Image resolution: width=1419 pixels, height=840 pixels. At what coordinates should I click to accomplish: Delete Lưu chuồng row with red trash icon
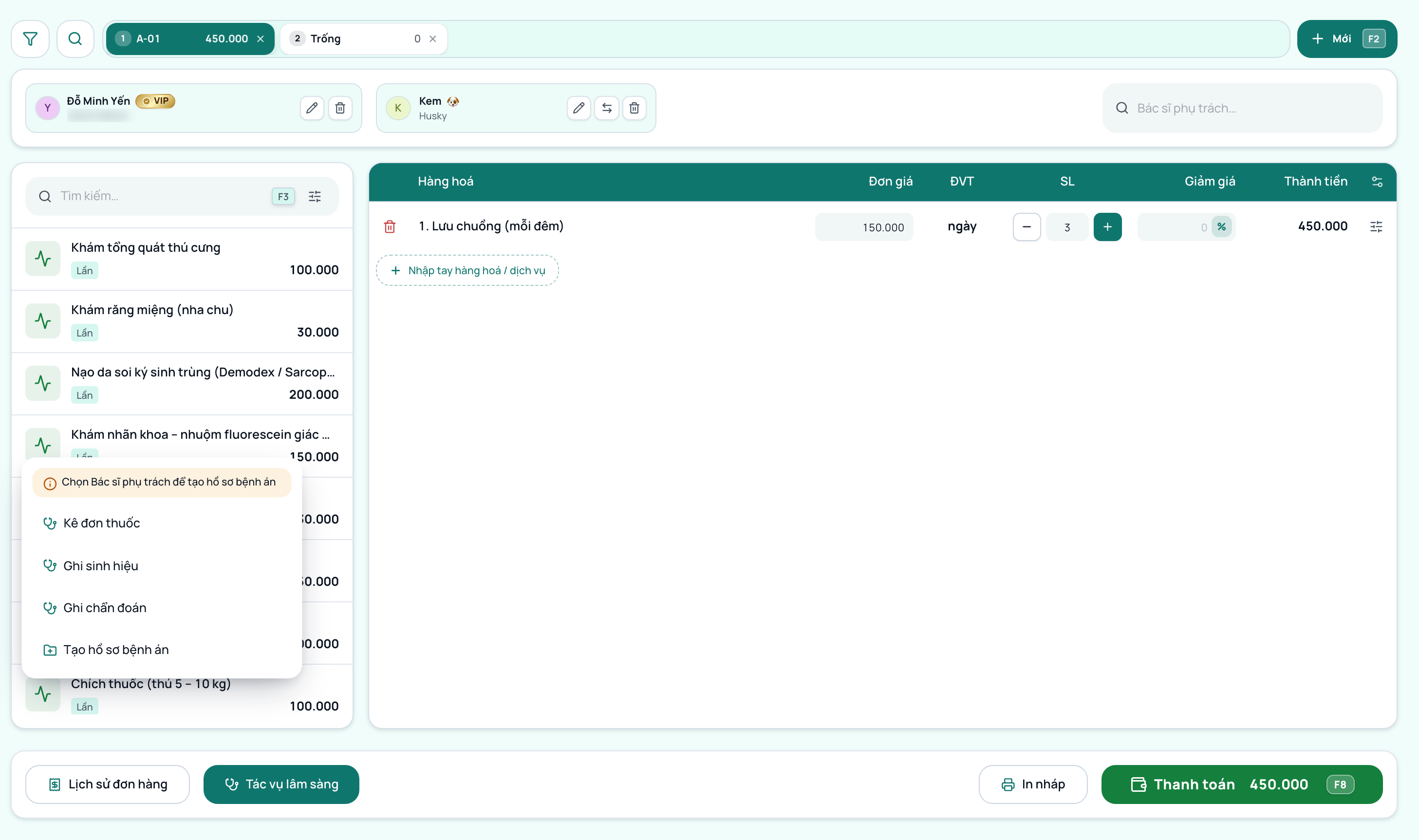[x=390, y=226]
